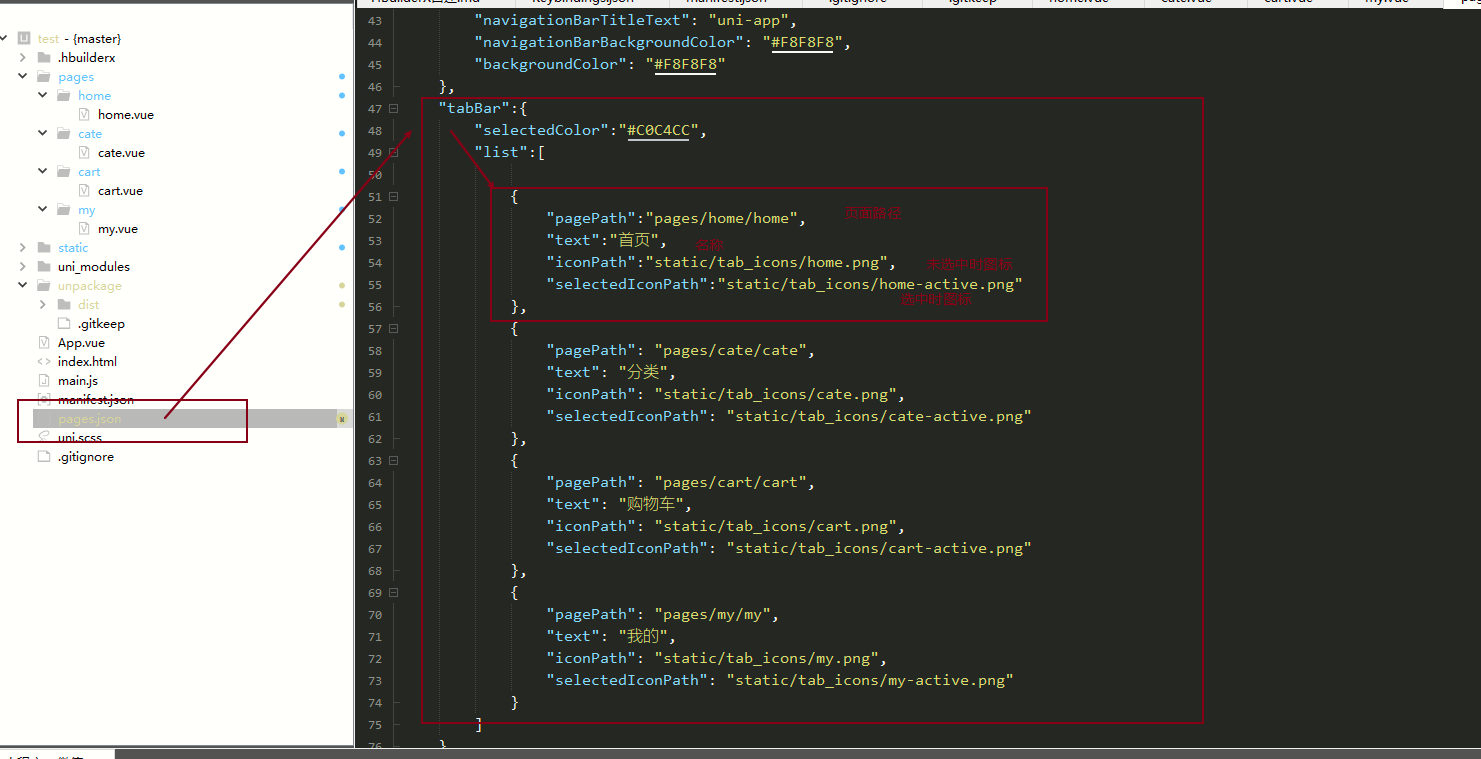Click the uni_modules folder icon
The width and height of the screenshot is (1481, 759).
click(x=43, y=267)
